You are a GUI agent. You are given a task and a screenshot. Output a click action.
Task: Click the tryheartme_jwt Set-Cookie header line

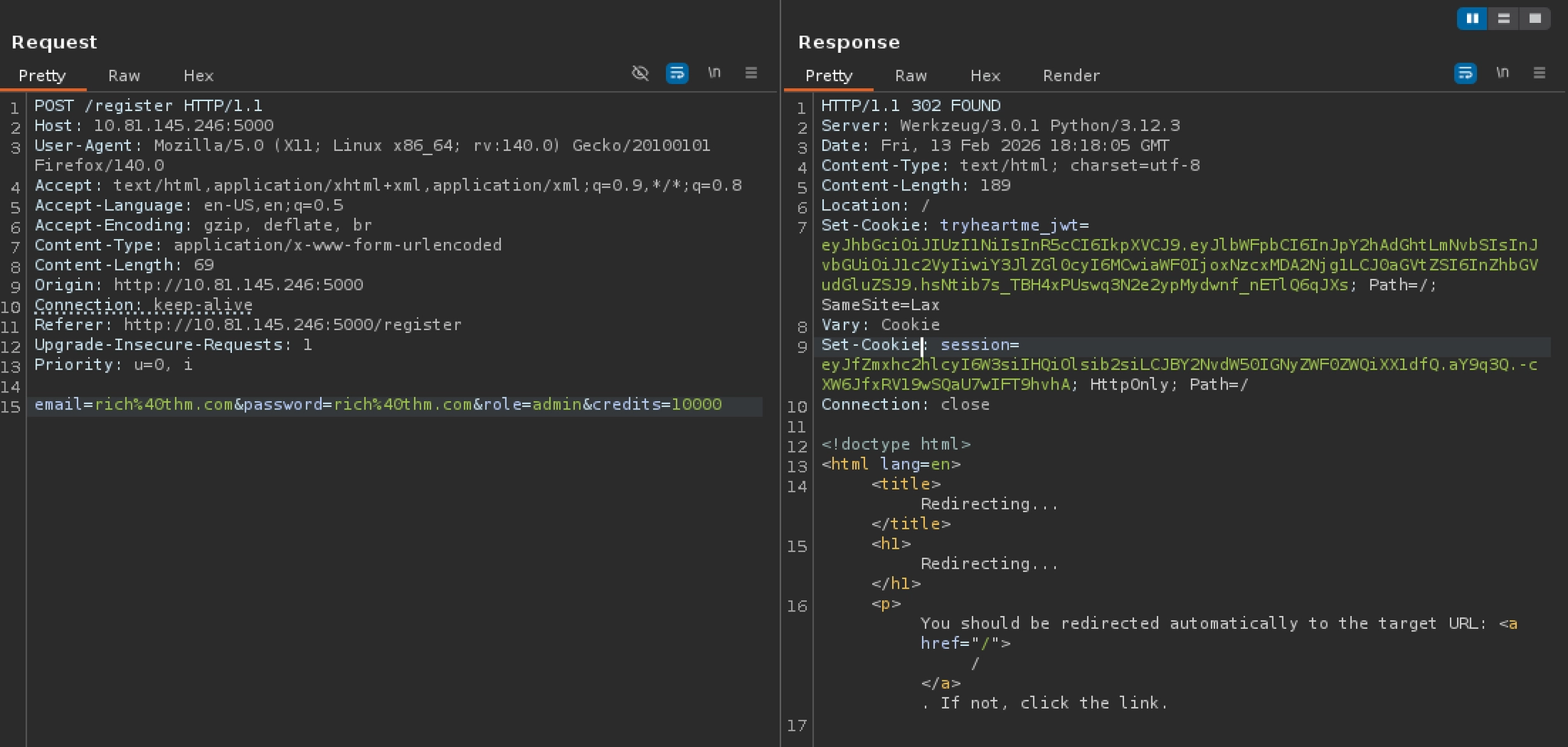(x=954, y=226)
